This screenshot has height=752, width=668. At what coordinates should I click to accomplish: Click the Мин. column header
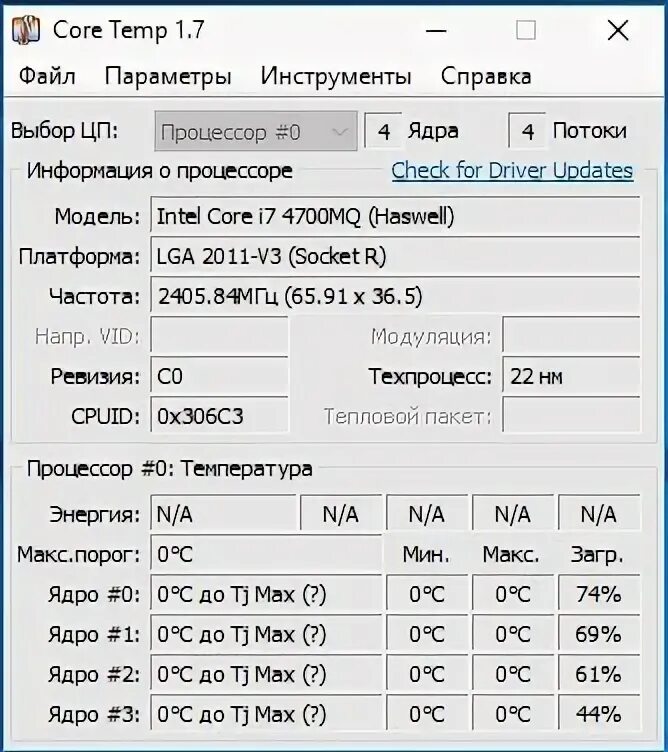point(426,555)
